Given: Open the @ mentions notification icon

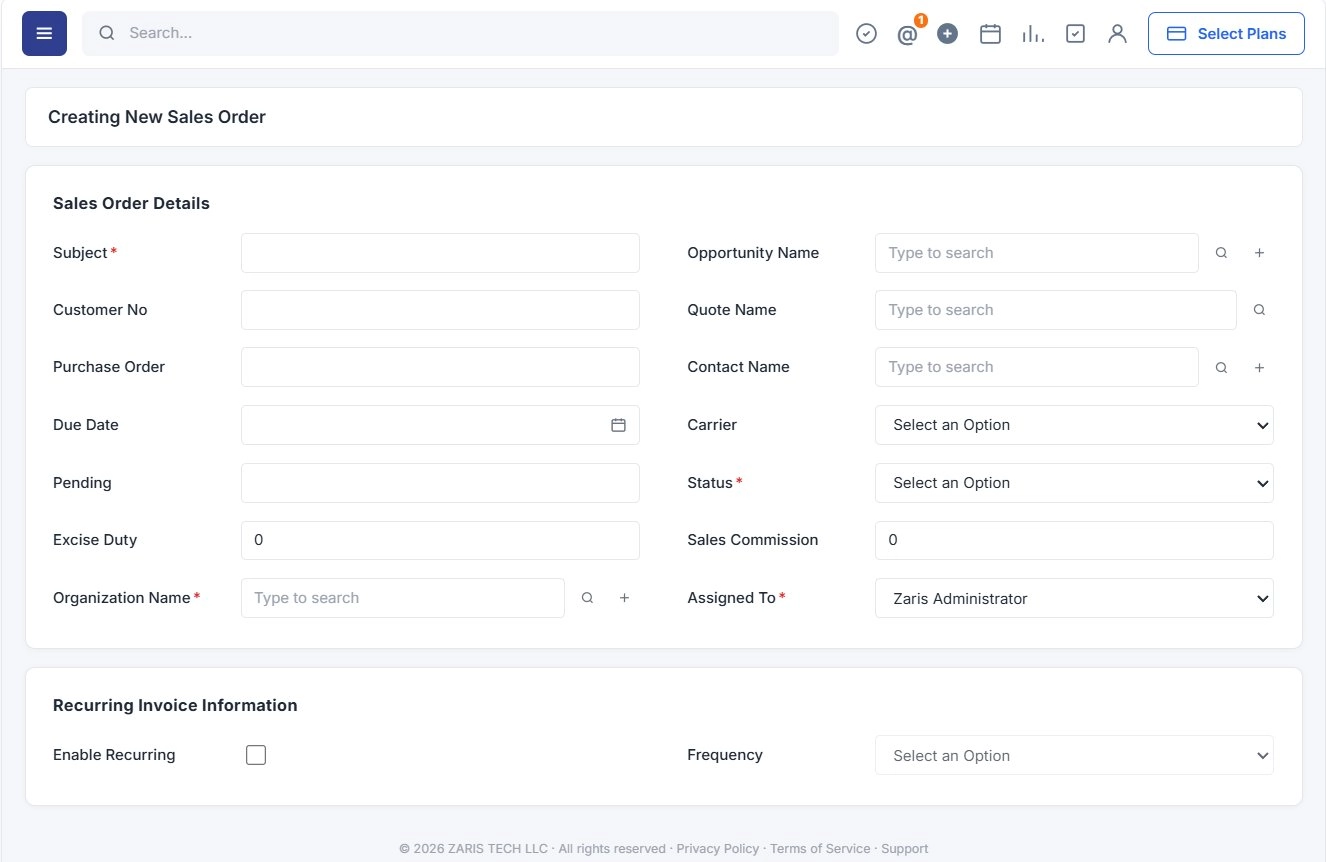Looking at the screenshot, I should click(907, 35).
